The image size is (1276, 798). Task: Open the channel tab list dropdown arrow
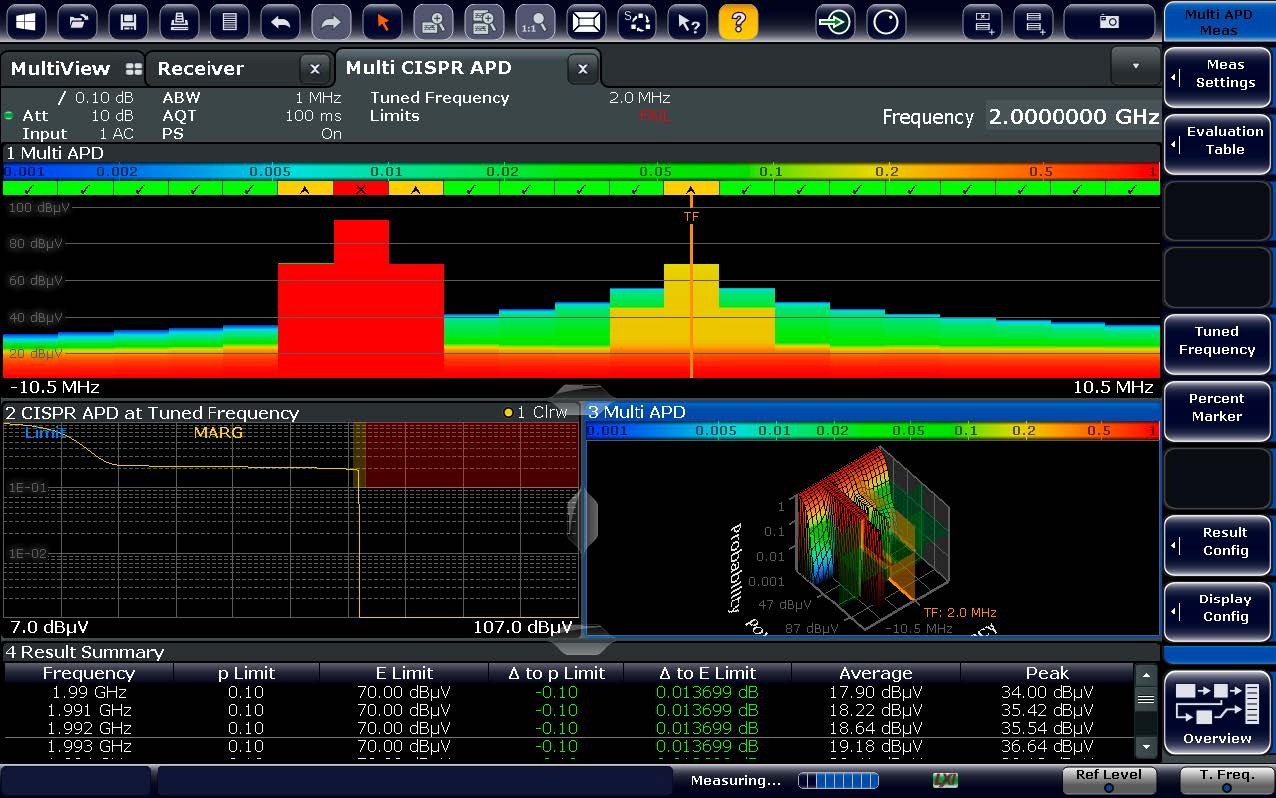[x=1135, y=66]
